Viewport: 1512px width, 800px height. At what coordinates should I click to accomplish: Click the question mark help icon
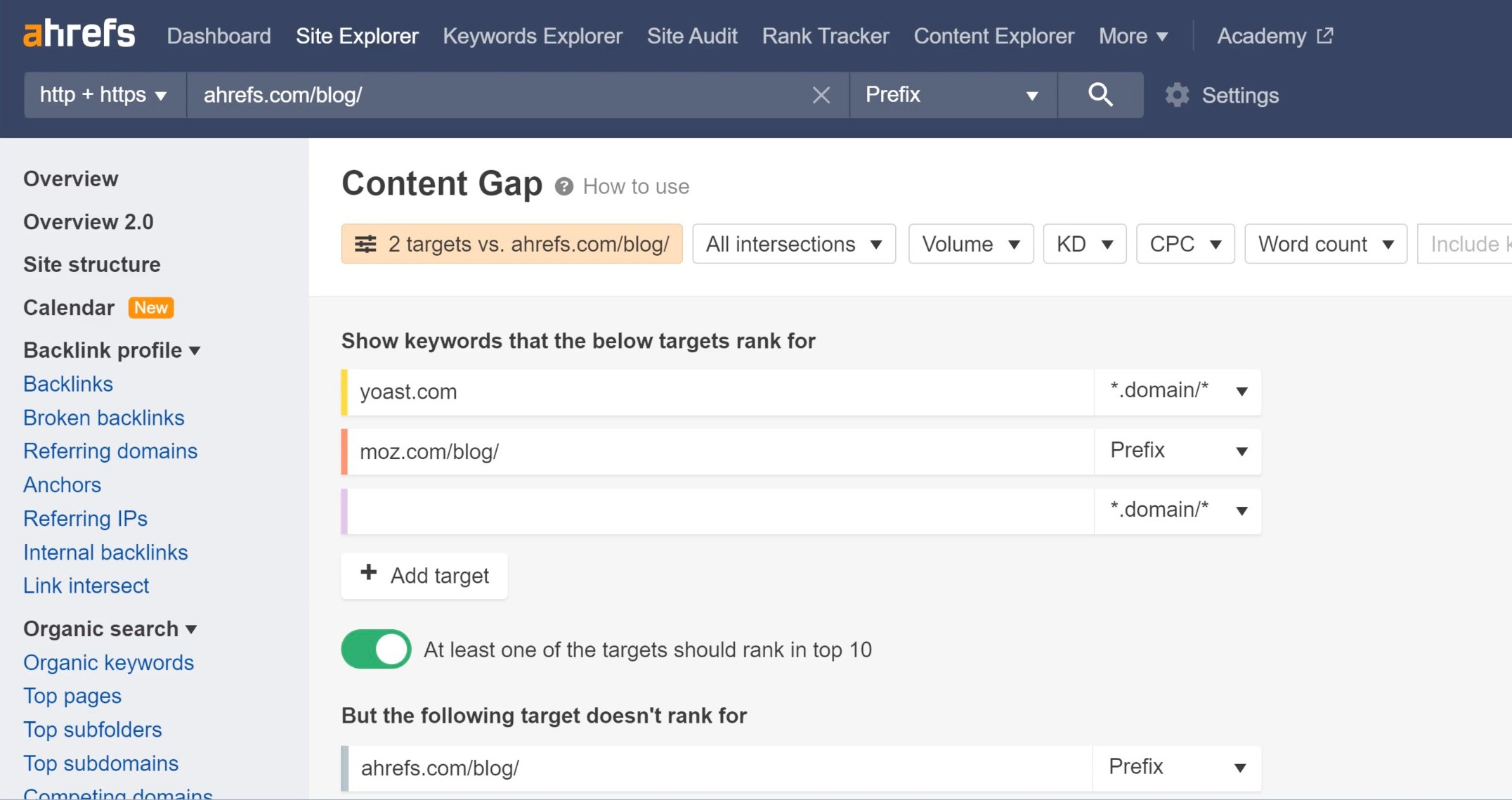tap(564, 186)
